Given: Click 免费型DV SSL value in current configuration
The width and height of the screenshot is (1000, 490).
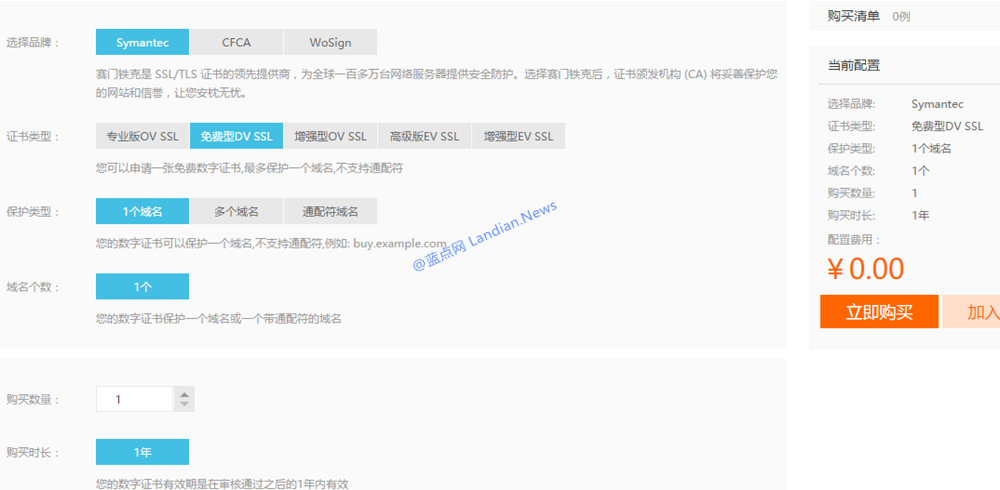Looking at the screenshot, I should 947,126.
